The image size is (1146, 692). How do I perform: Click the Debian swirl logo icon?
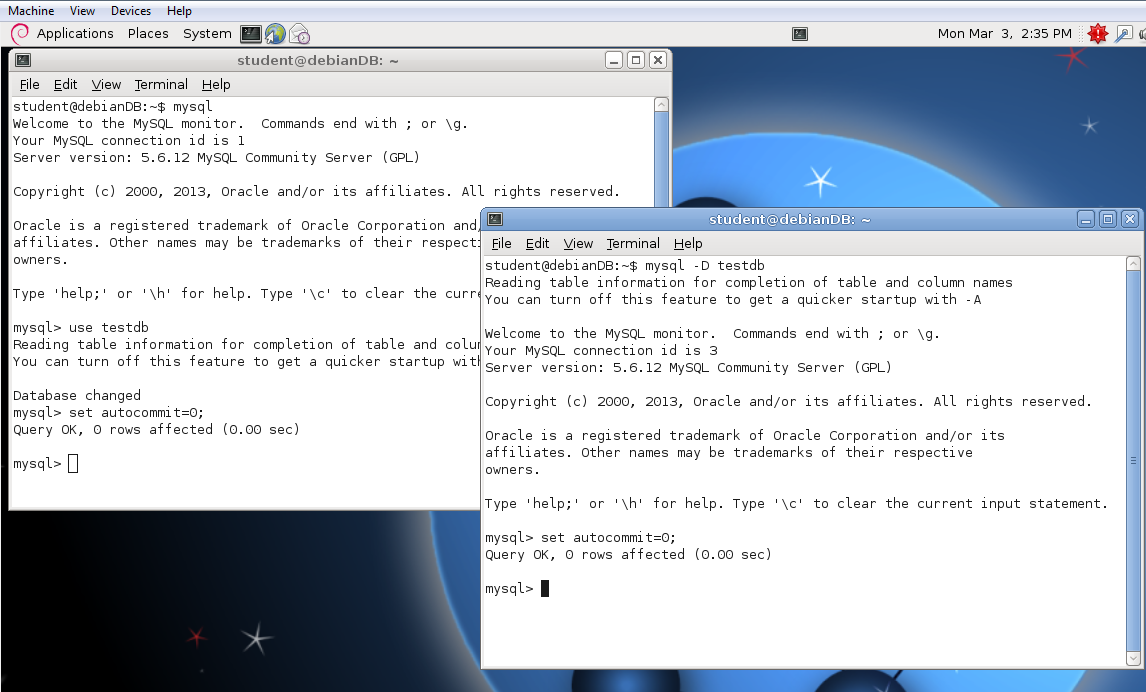click(x=20, y=34)
